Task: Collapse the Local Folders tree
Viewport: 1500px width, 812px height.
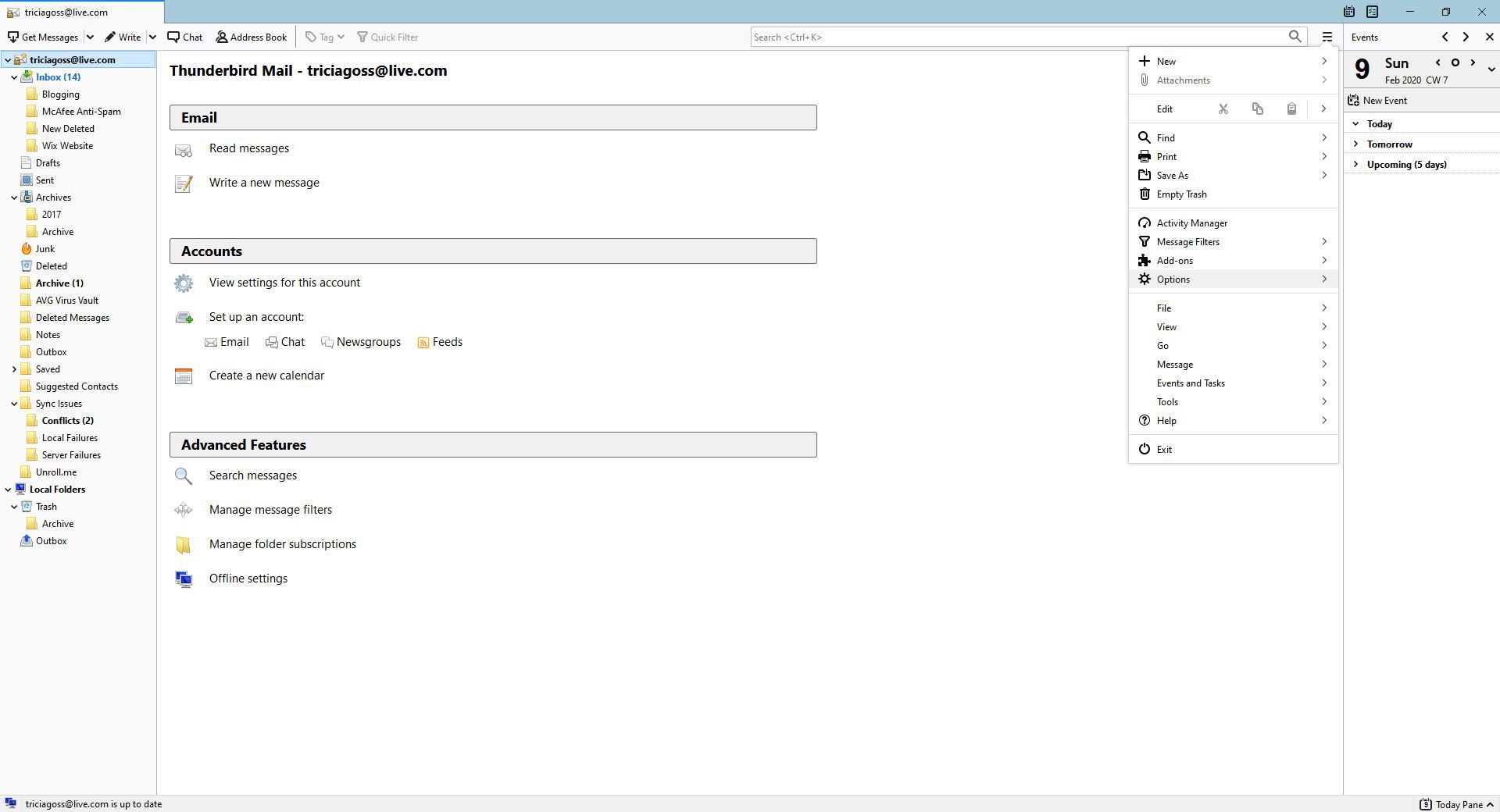Action: point(8,490)
